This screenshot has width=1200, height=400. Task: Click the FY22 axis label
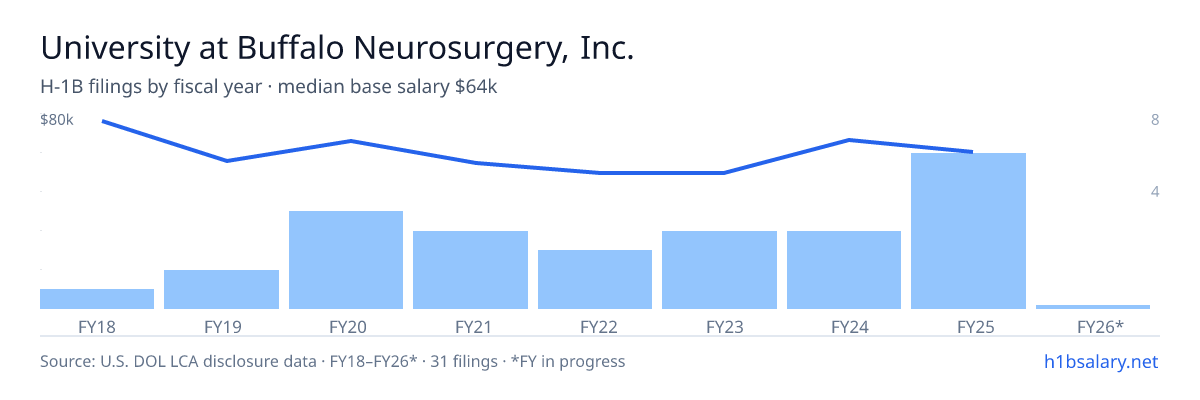click(x=599, y=326)
